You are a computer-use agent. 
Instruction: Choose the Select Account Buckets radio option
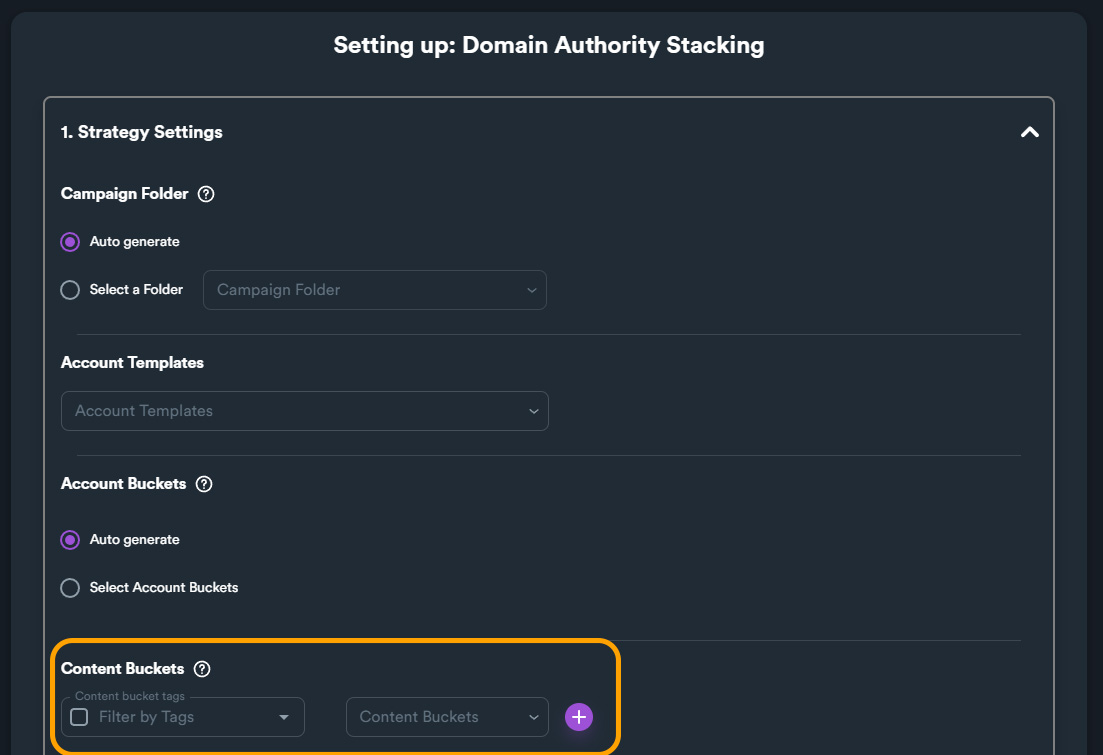[70, 588]
